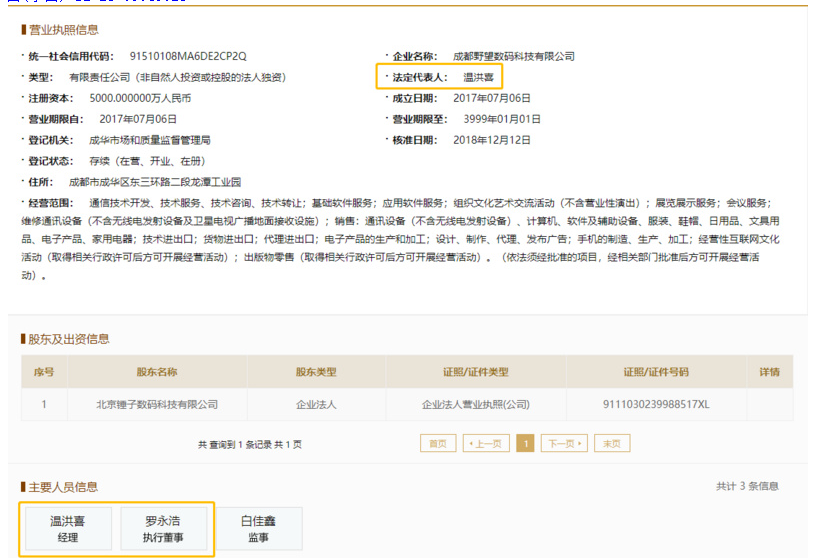Screen dimensions: 819x558
Task: Open the 温洪喜 经理 personnel card
Action: (68, 529)
